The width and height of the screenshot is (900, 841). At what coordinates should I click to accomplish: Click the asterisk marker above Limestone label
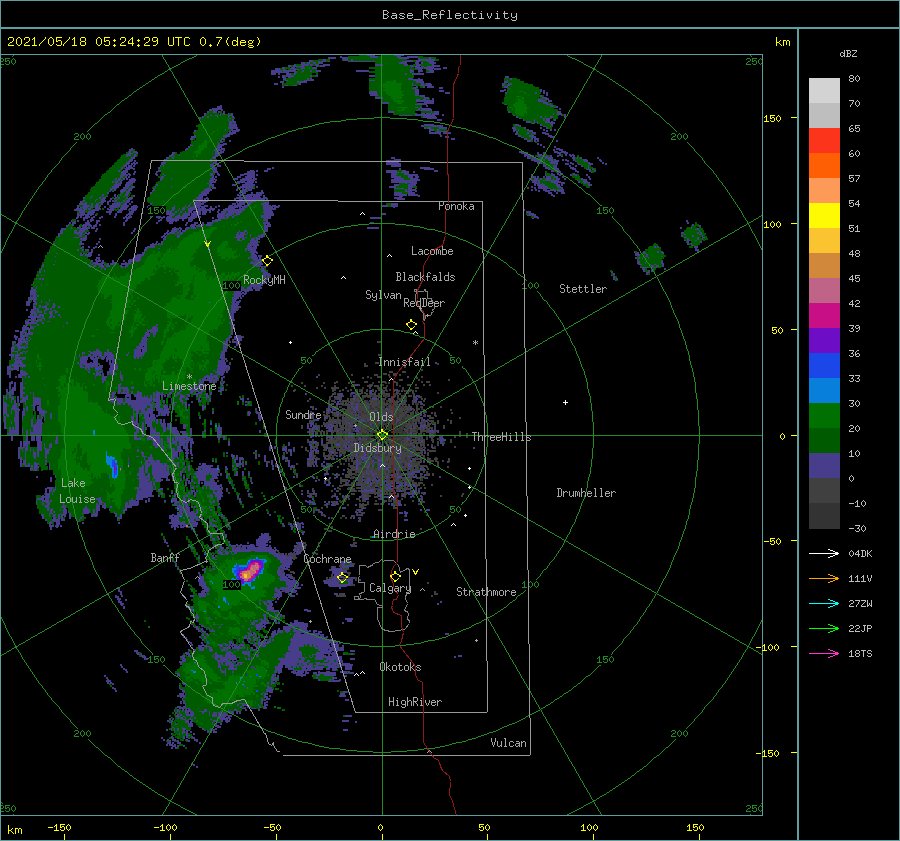point(189,377)
